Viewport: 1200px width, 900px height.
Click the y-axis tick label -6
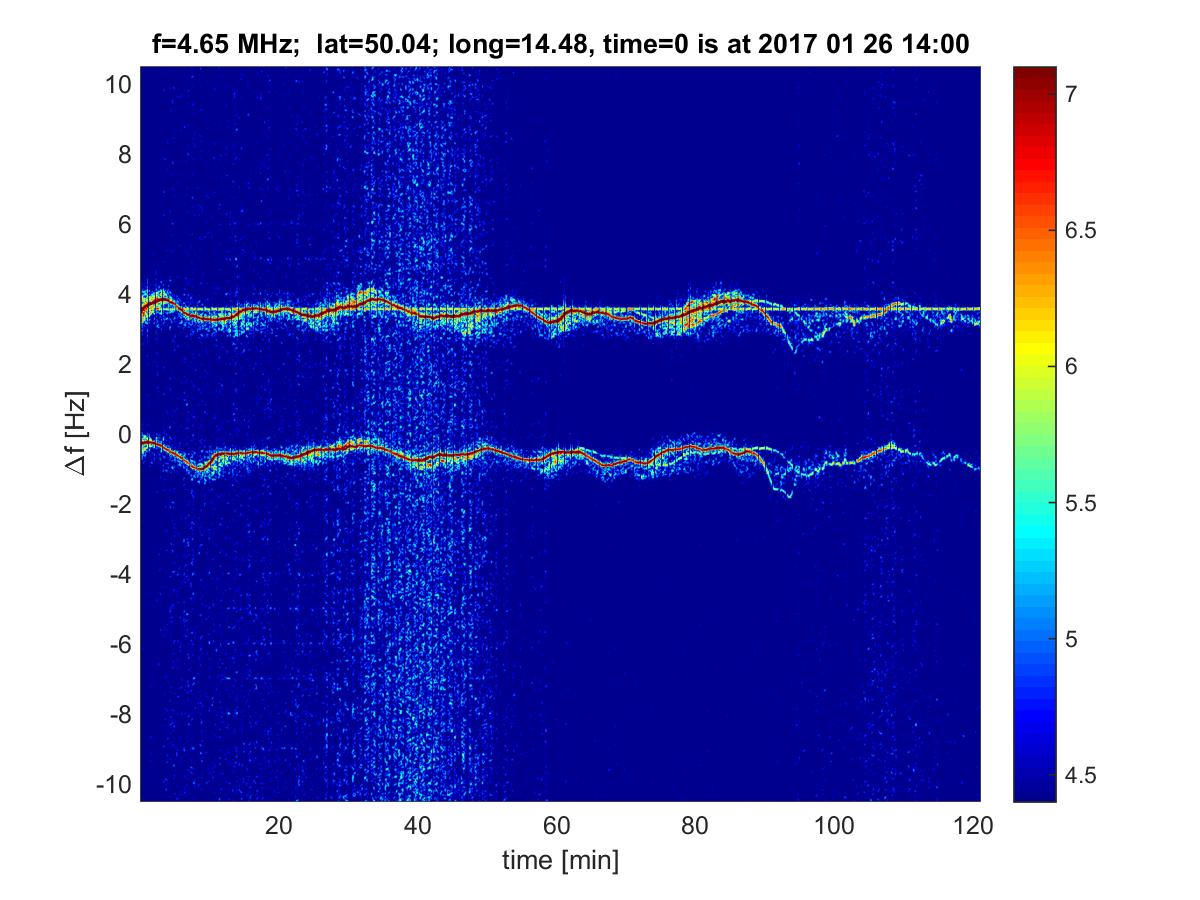119,645
